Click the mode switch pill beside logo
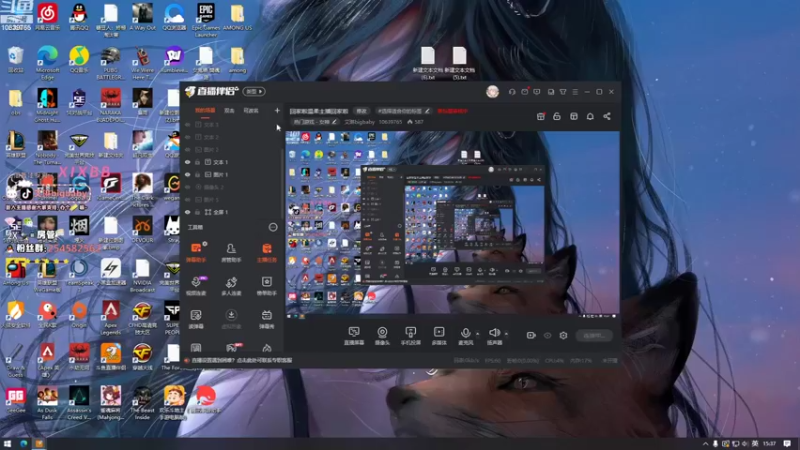This screenshot has height=450, width=800. [x=254, y=91]
